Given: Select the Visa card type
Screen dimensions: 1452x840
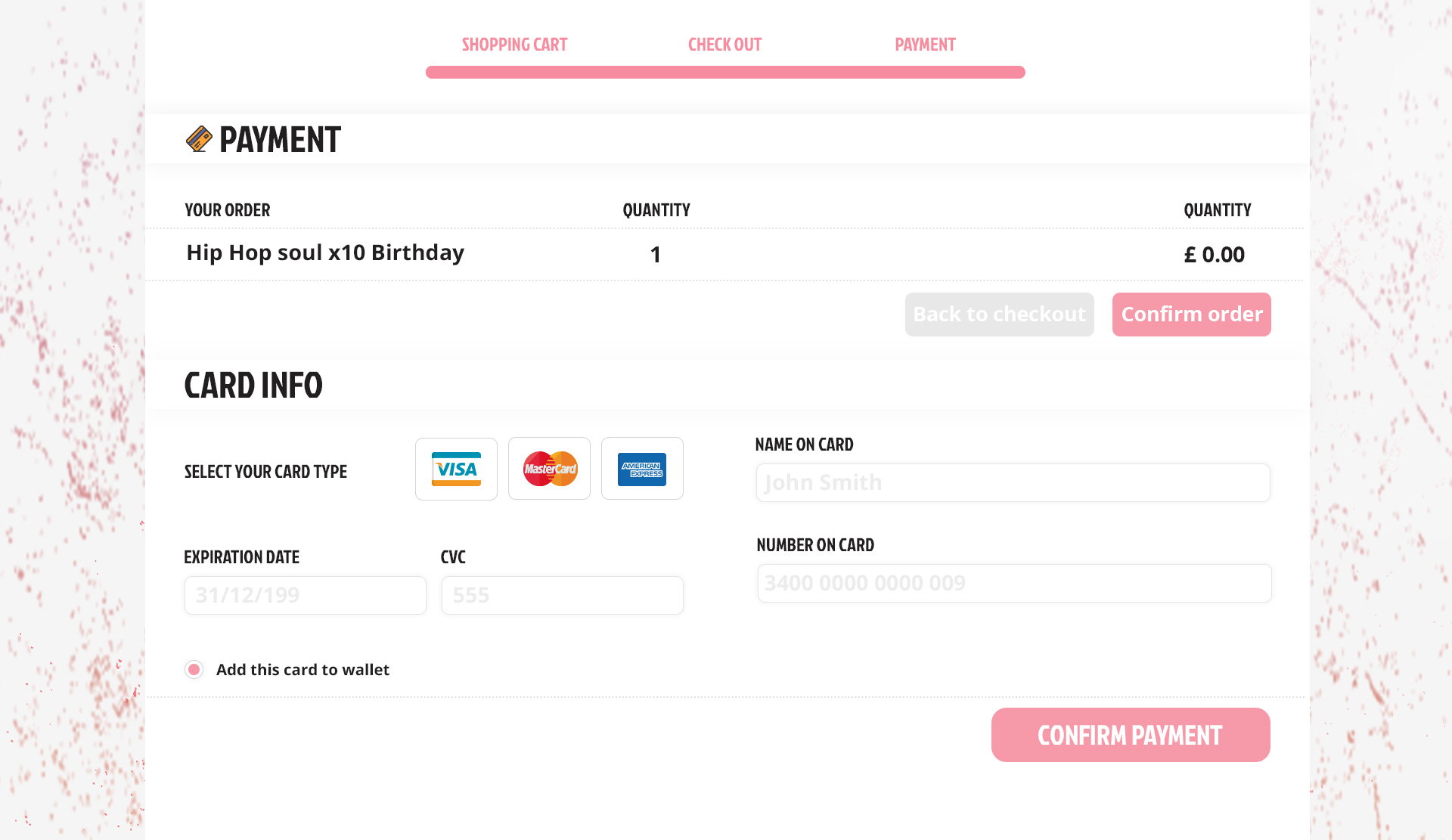Looking at the screenshot, I should 456,469.
